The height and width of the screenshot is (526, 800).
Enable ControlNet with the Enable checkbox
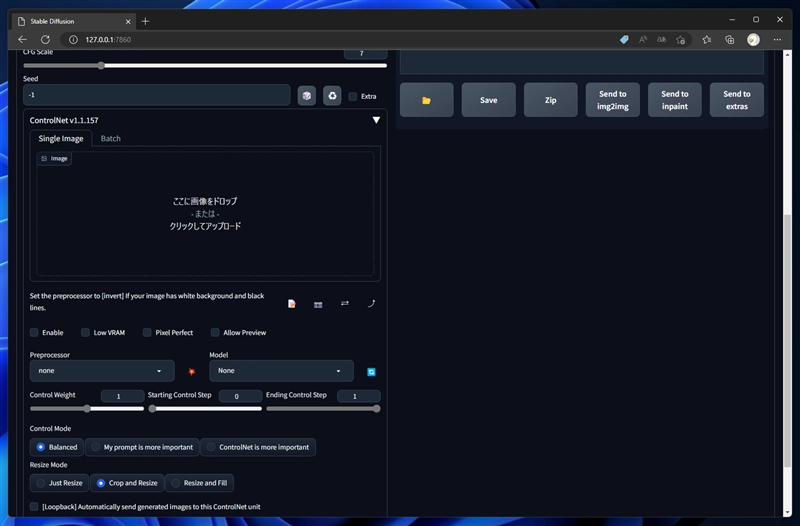click(x=34, y=333)
